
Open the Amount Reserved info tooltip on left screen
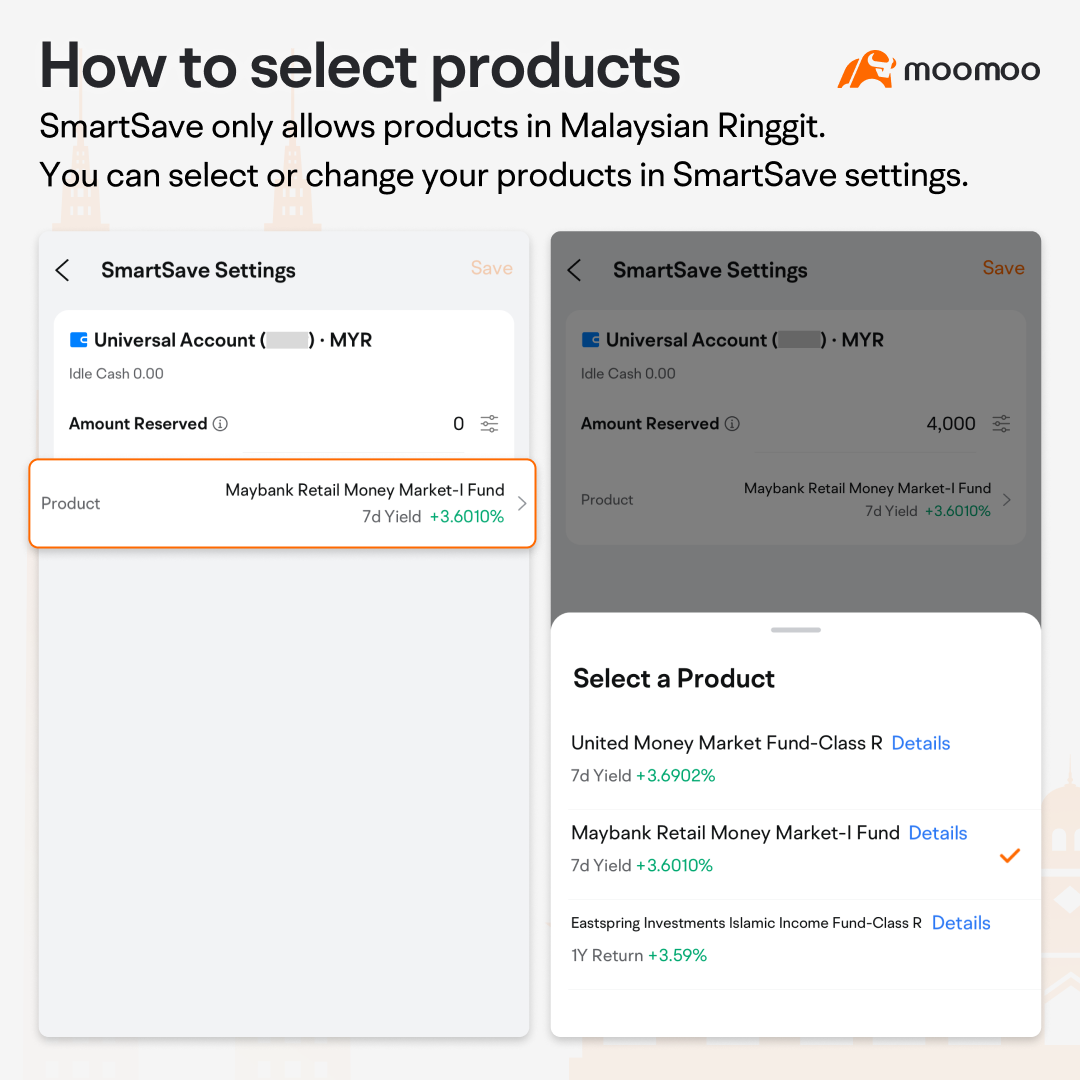(x=221, y=423)
